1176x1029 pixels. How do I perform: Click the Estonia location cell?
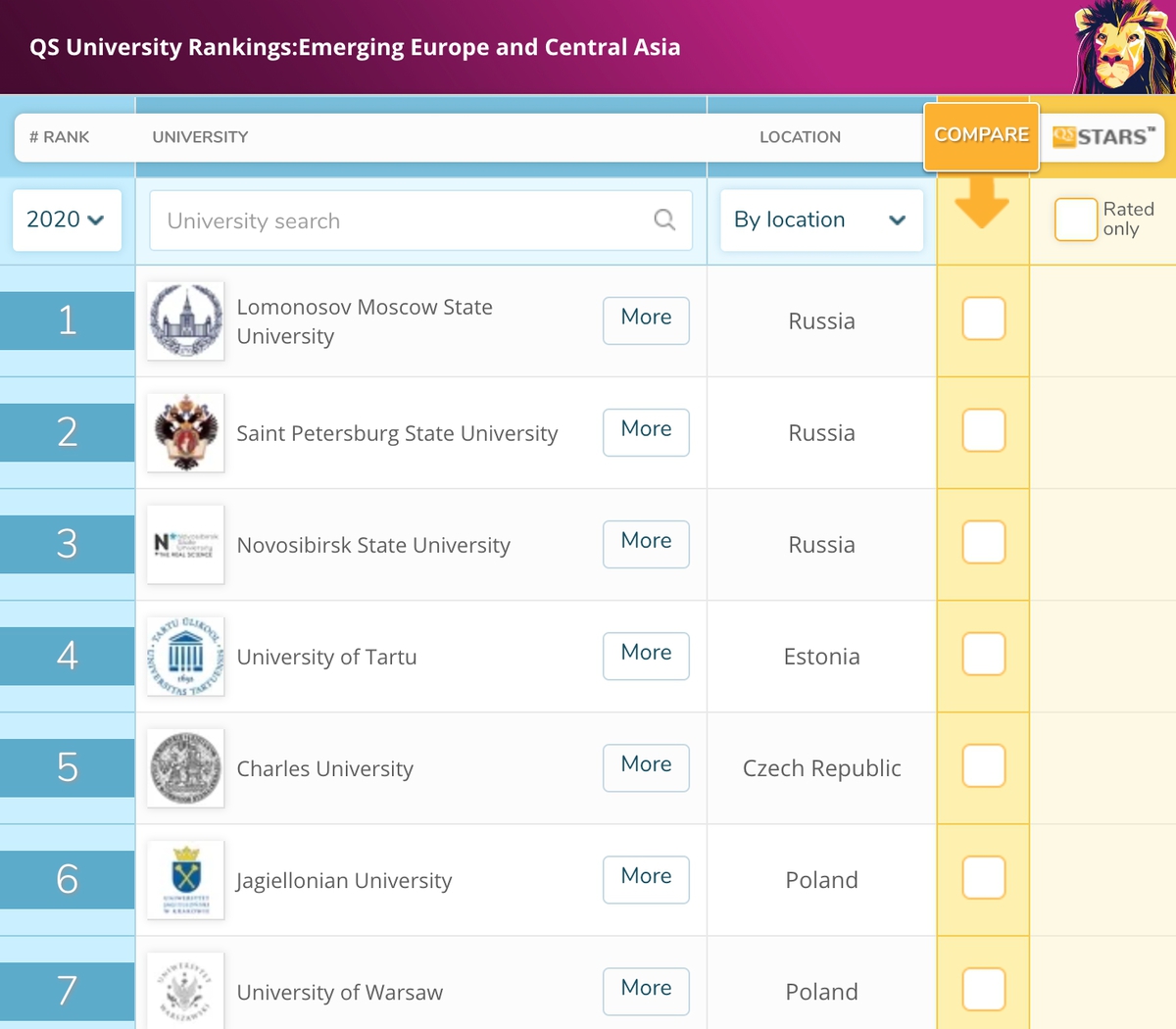[821, 657]
